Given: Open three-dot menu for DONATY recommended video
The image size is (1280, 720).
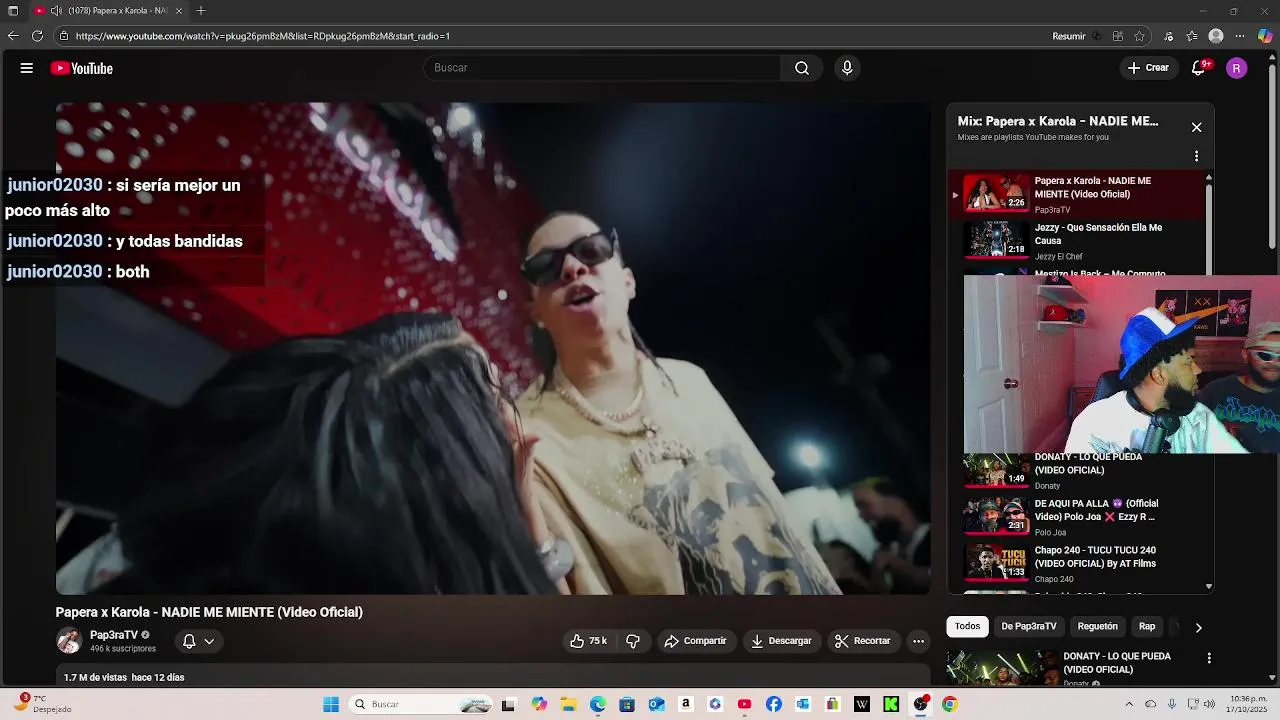Looking at the screenshot, I should pyautogui.click(x=1209, y=658).
